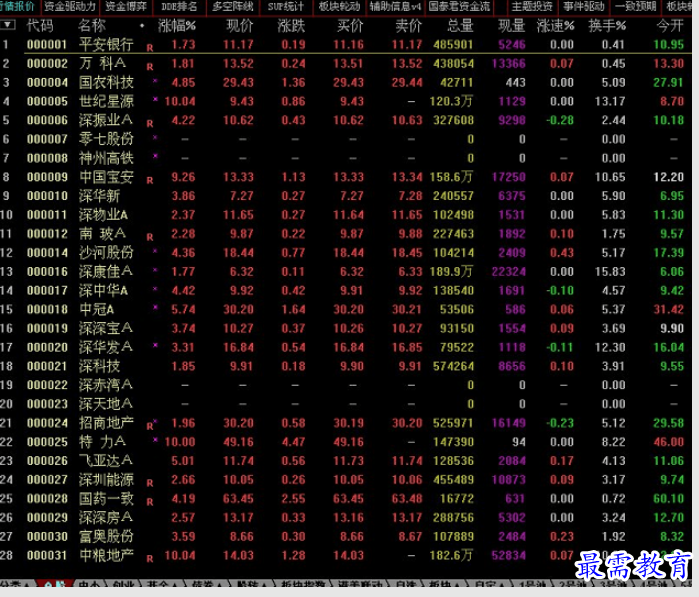Click the R margin marker on 平安银行 row
The width and height of the screenshot is (699, 597).
point(150,48)
